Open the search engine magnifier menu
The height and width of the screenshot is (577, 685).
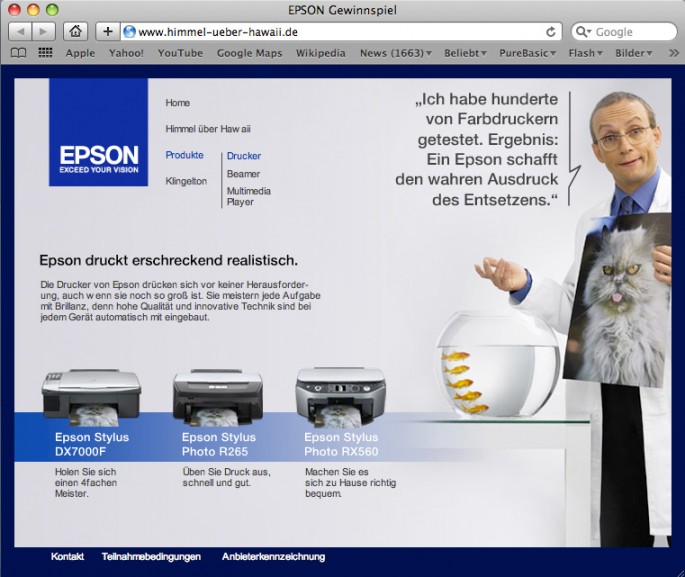[x=583, y=32]
